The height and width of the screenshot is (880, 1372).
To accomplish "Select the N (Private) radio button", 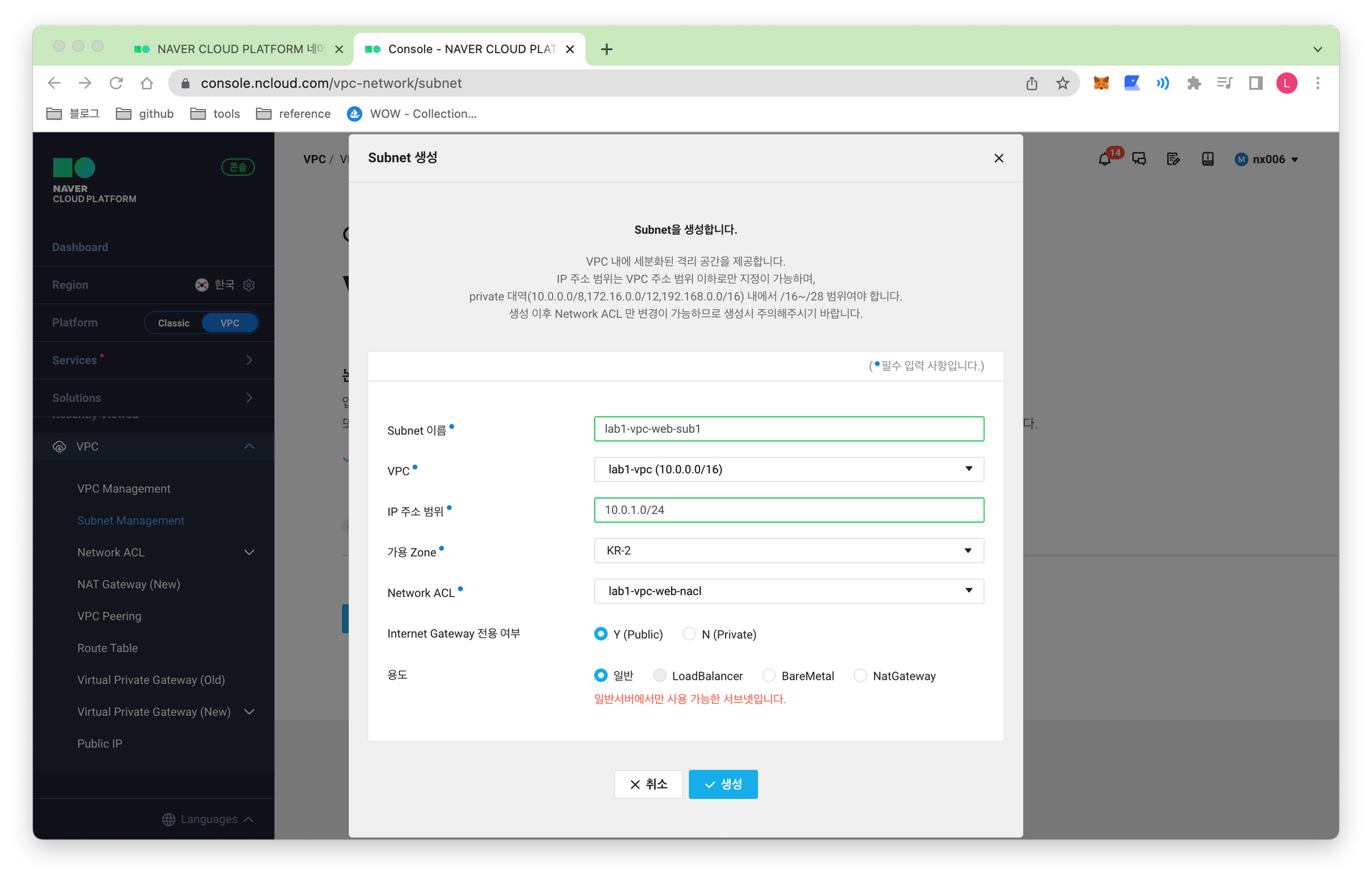I will tap(689, 634).
